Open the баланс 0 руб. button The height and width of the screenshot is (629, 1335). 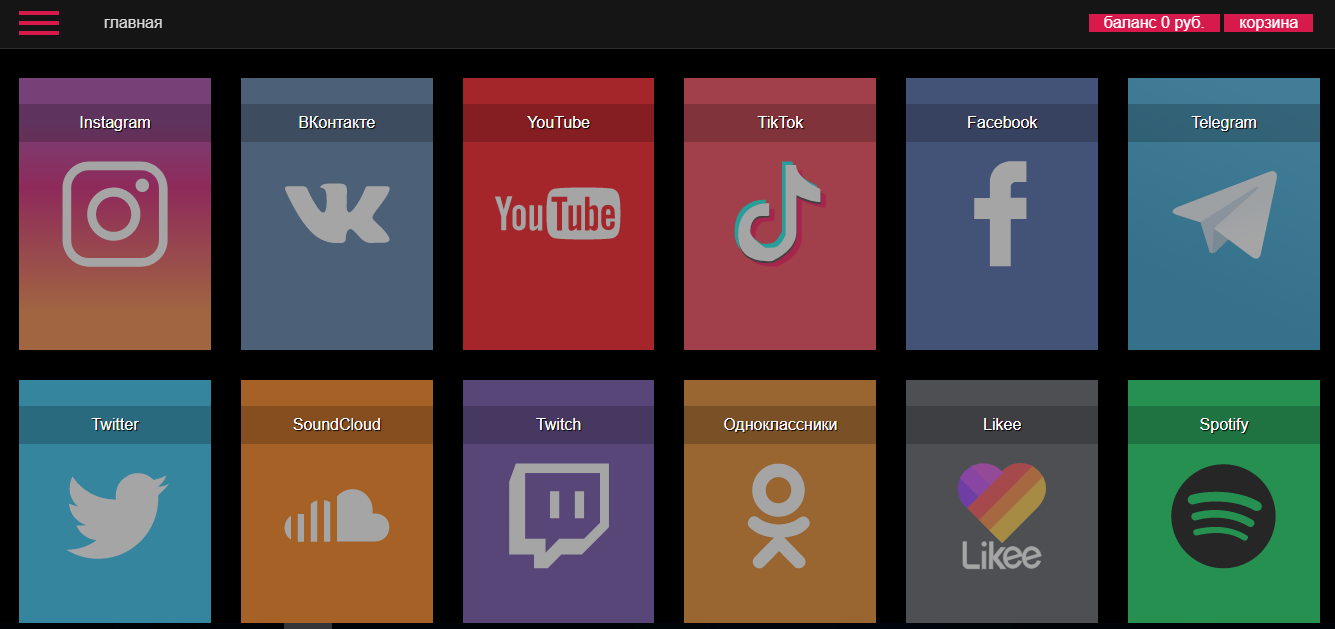(x=1154, y=23)
